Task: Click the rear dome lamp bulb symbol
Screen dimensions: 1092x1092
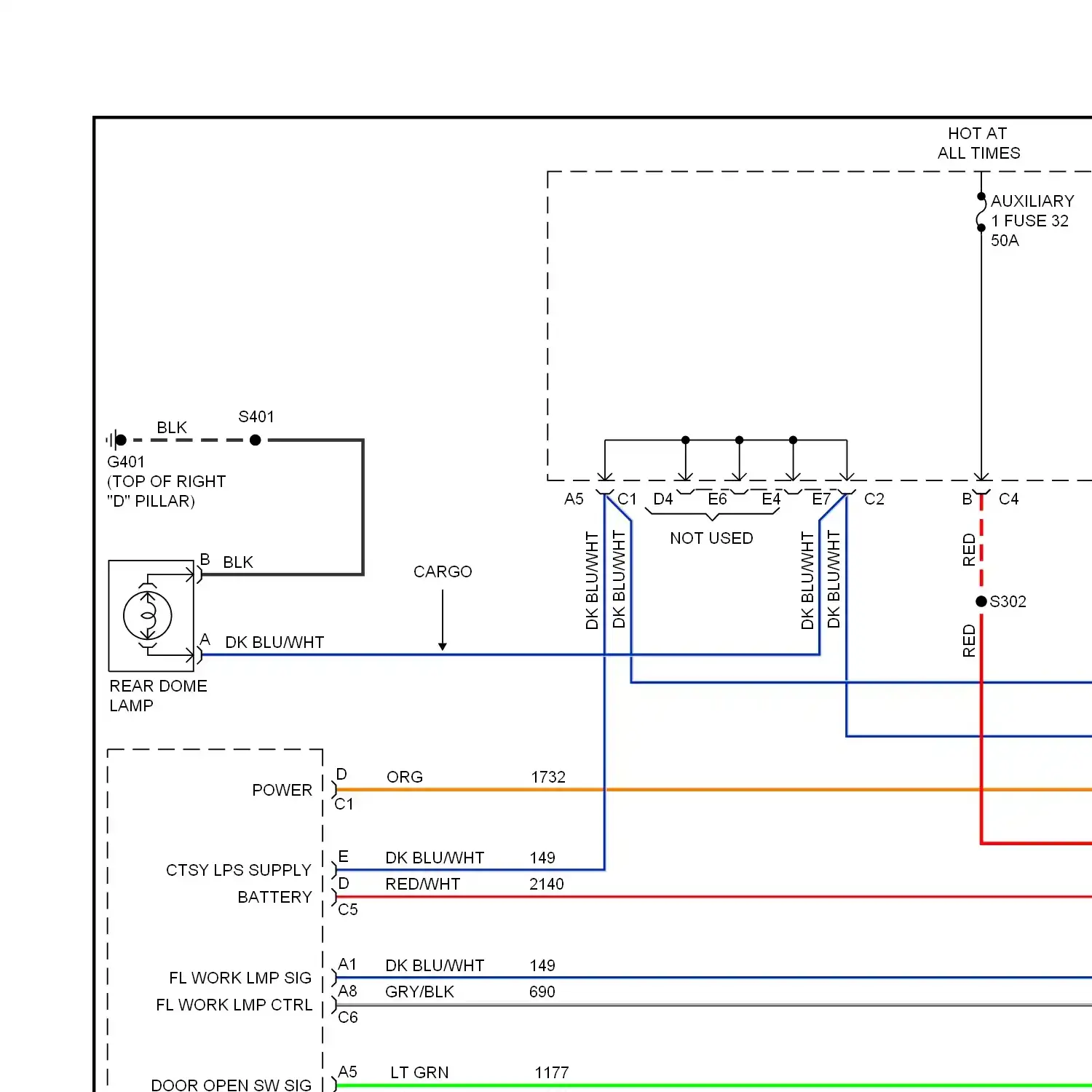Action: [x=148, y=616]
